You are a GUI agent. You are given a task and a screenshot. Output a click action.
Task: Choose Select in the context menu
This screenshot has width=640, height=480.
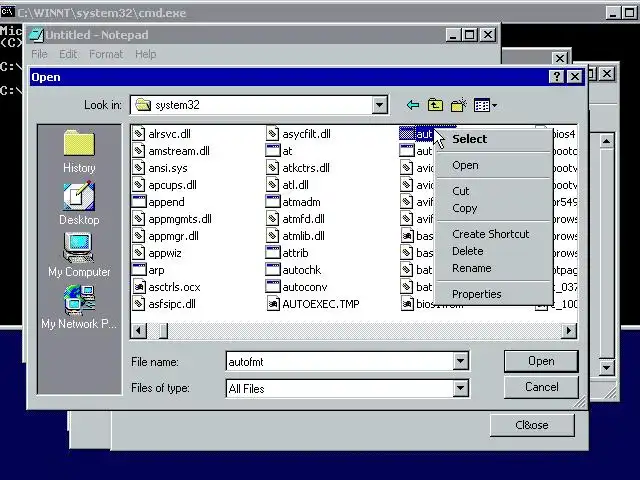[493, 139]
